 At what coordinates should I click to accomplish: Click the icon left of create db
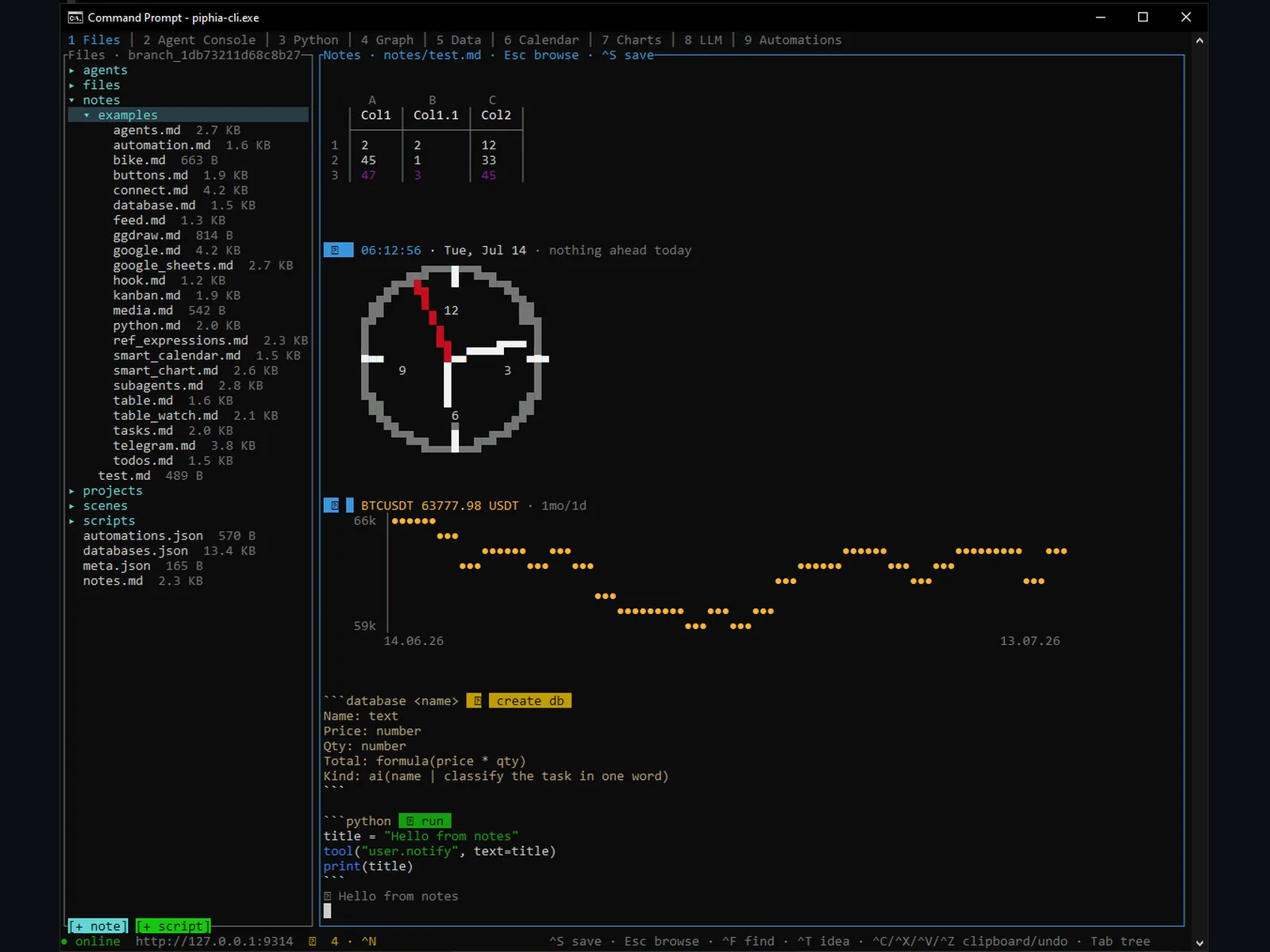tap(474, 701)
